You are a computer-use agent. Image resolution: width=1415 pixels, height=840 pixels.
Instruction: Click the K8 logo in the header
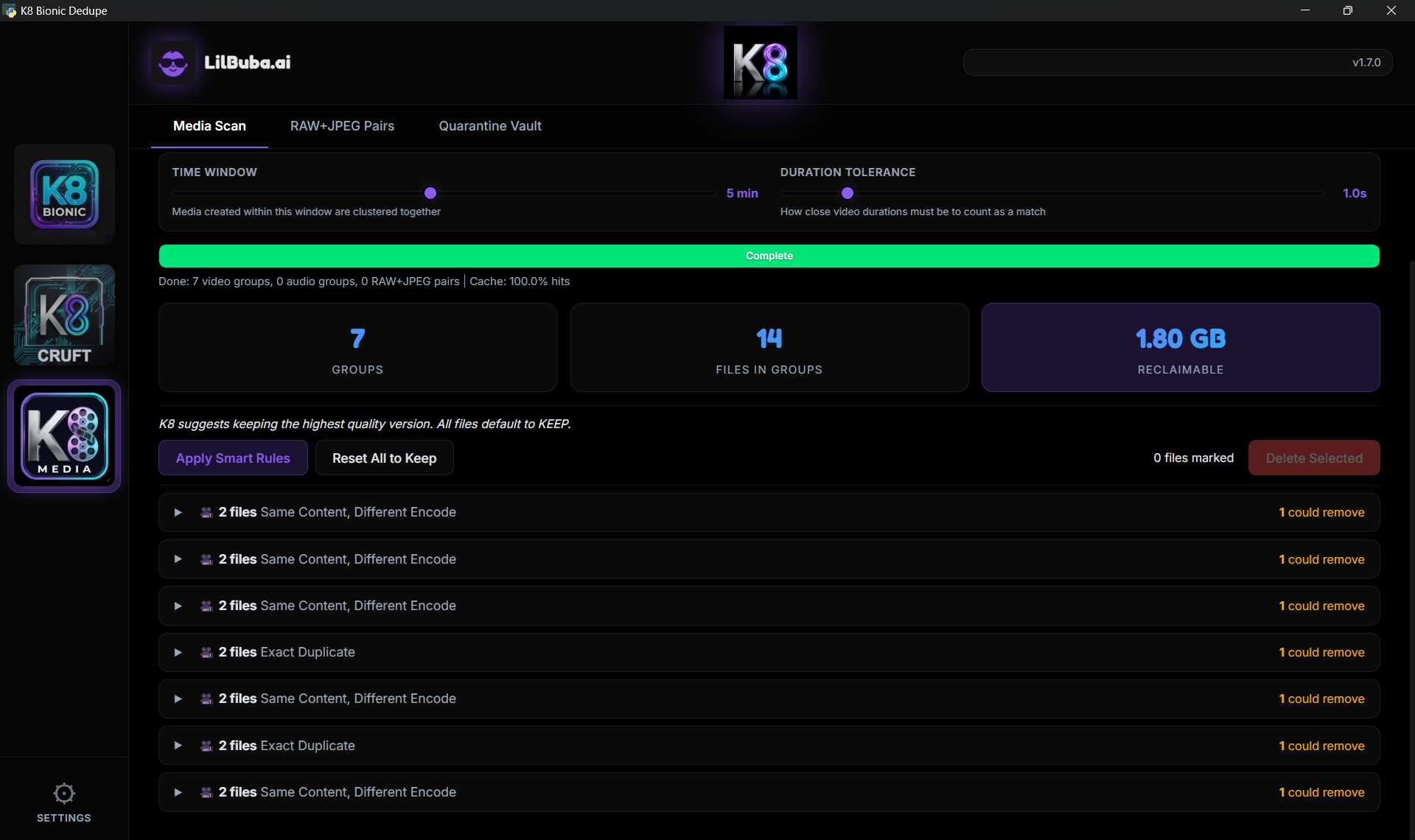click(x=760, y=62)
